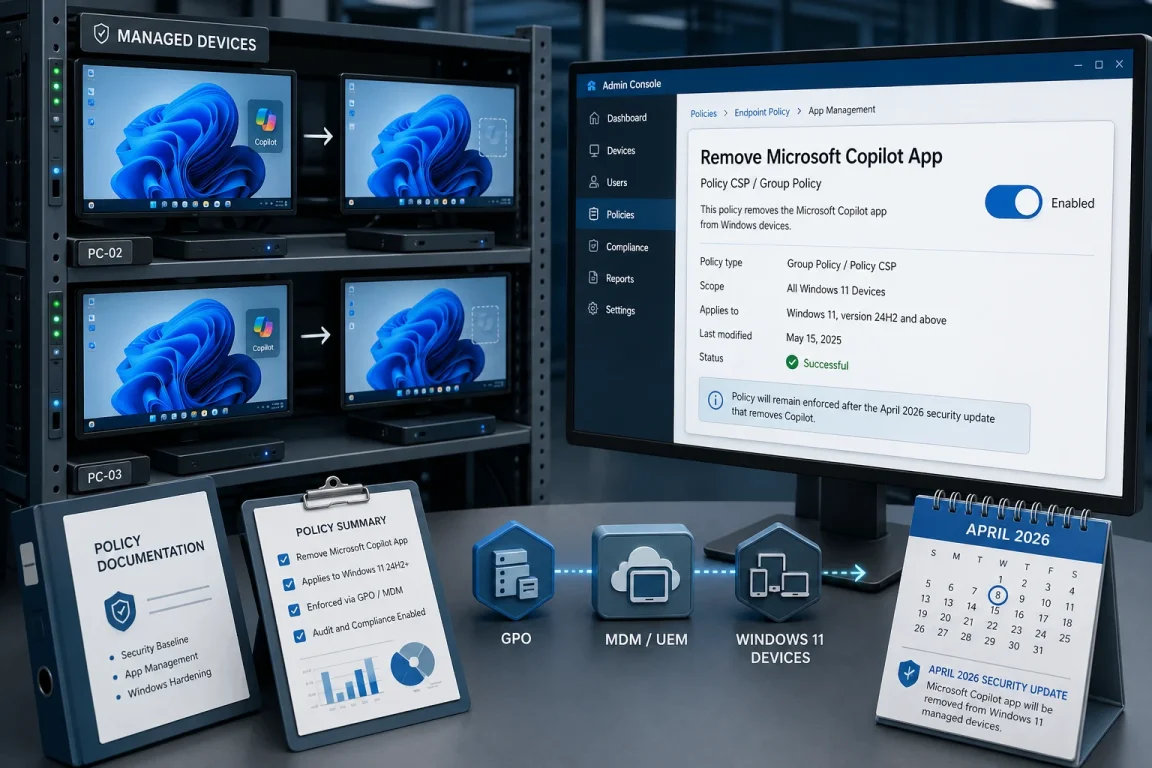Toggle Audit and Compliance Enabled checkbox
Image resolution: width=1152 pixels, height=768 pixels.
coord(299,636)
